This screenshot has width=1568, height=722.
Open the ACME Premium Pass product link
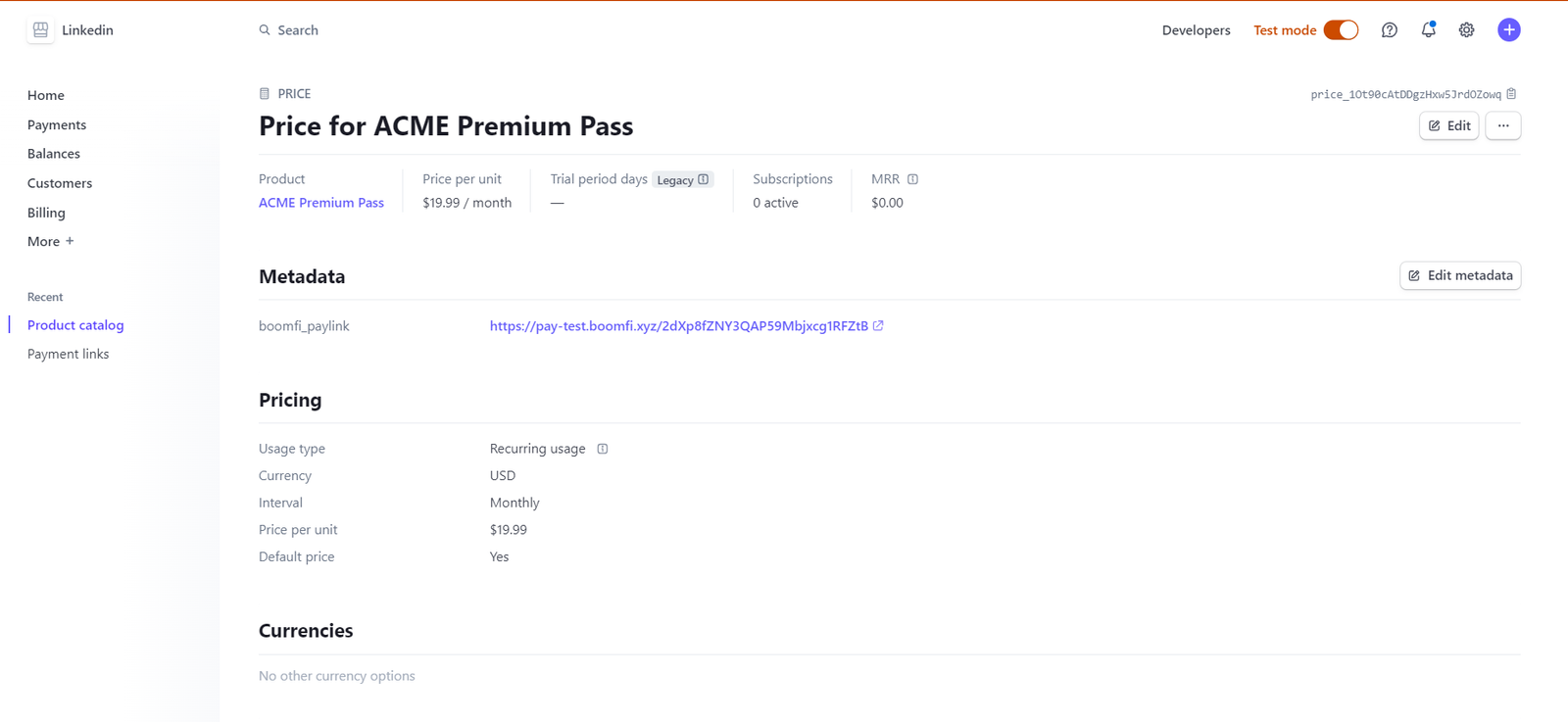(321, 203)
